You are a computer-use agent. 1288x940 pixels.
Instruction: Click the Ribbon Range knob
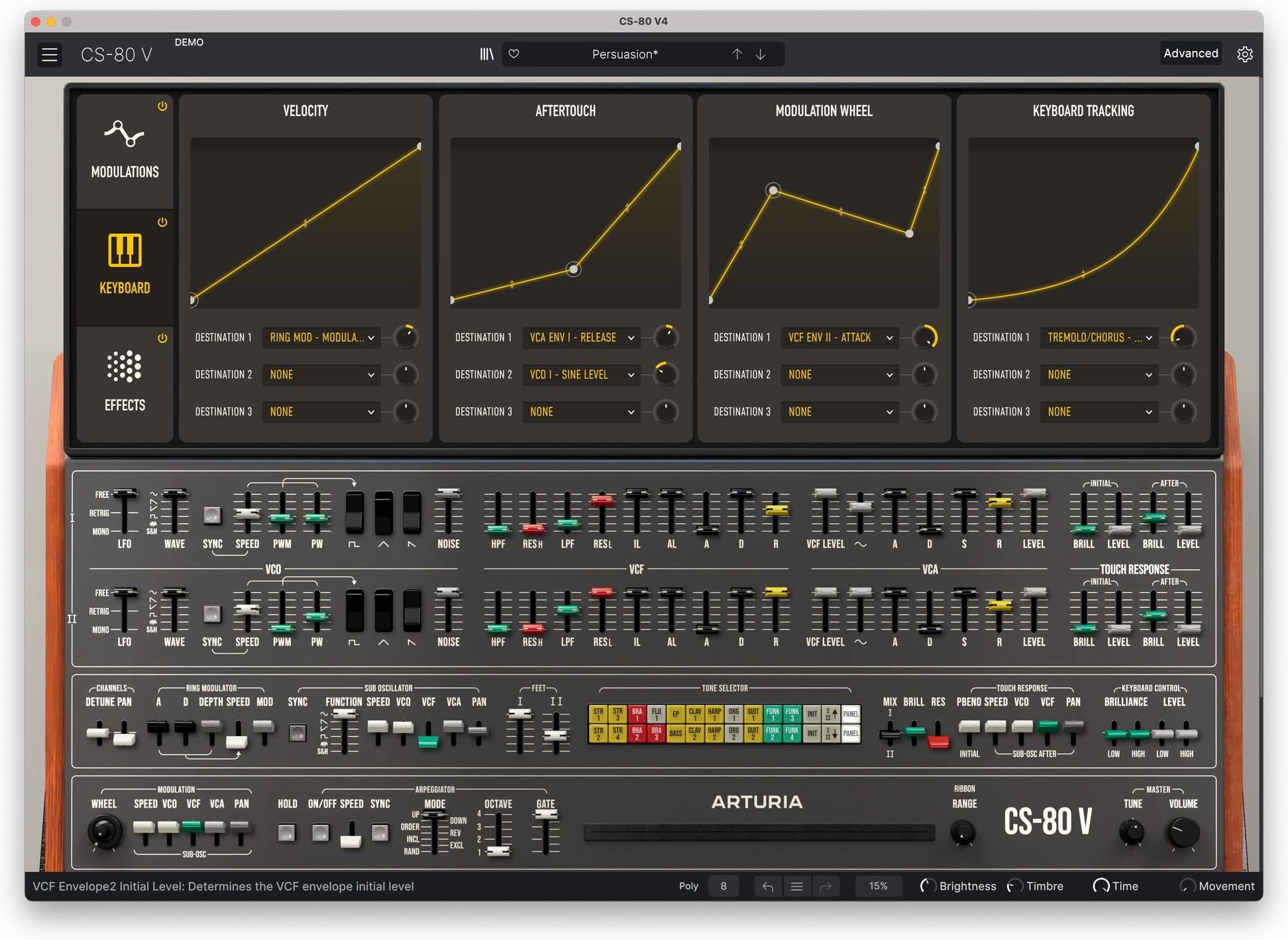click(963, 831)
